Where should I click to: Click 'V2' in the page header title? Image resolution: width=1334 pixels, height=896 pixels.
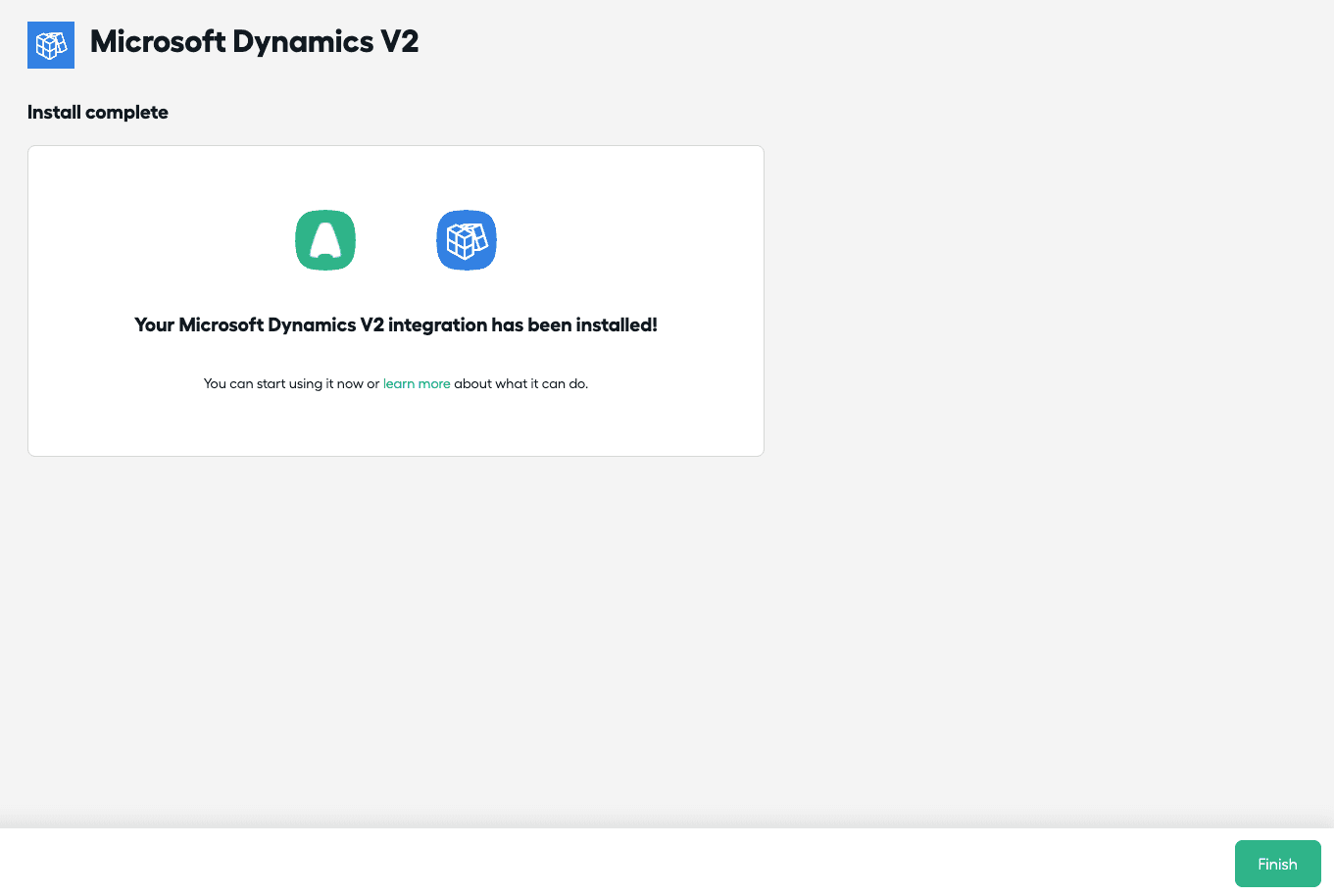(x=399, y=42)
